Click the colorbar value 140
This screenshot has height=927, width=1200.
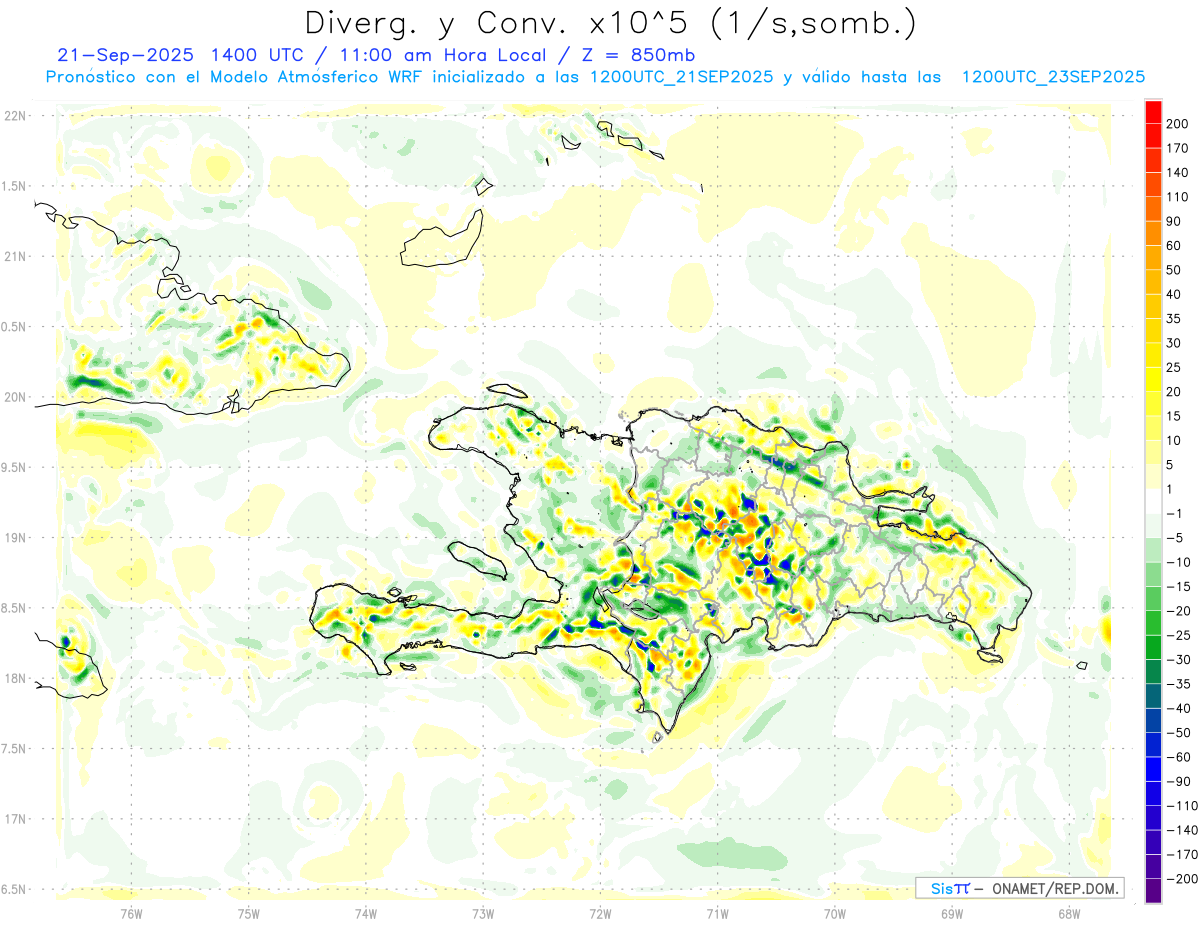[1177, 173]
